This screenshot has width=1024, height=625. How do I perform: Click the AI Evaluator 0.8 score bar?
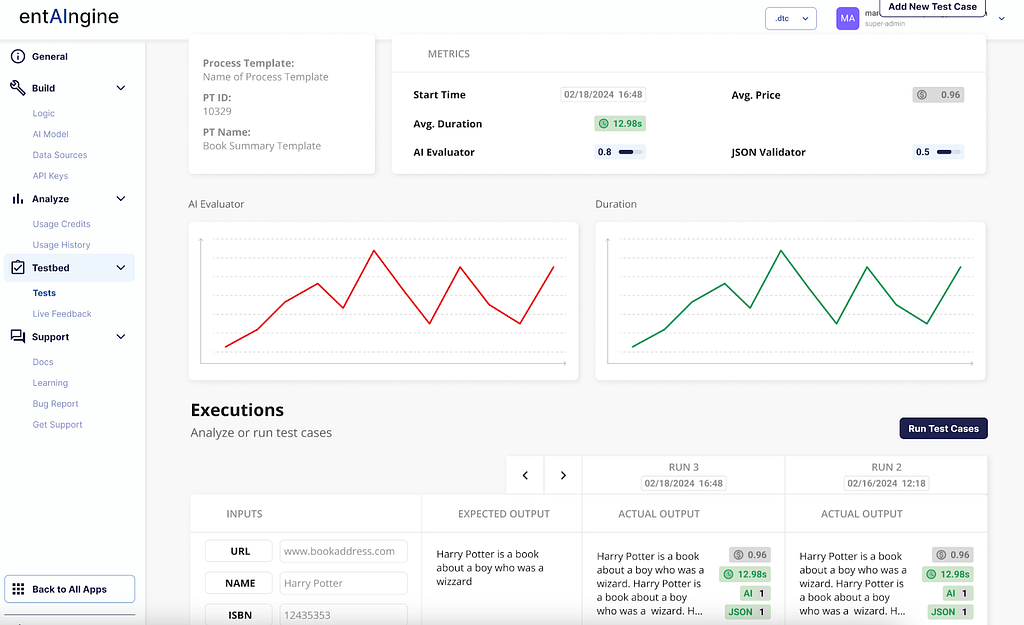click(619, 152)
